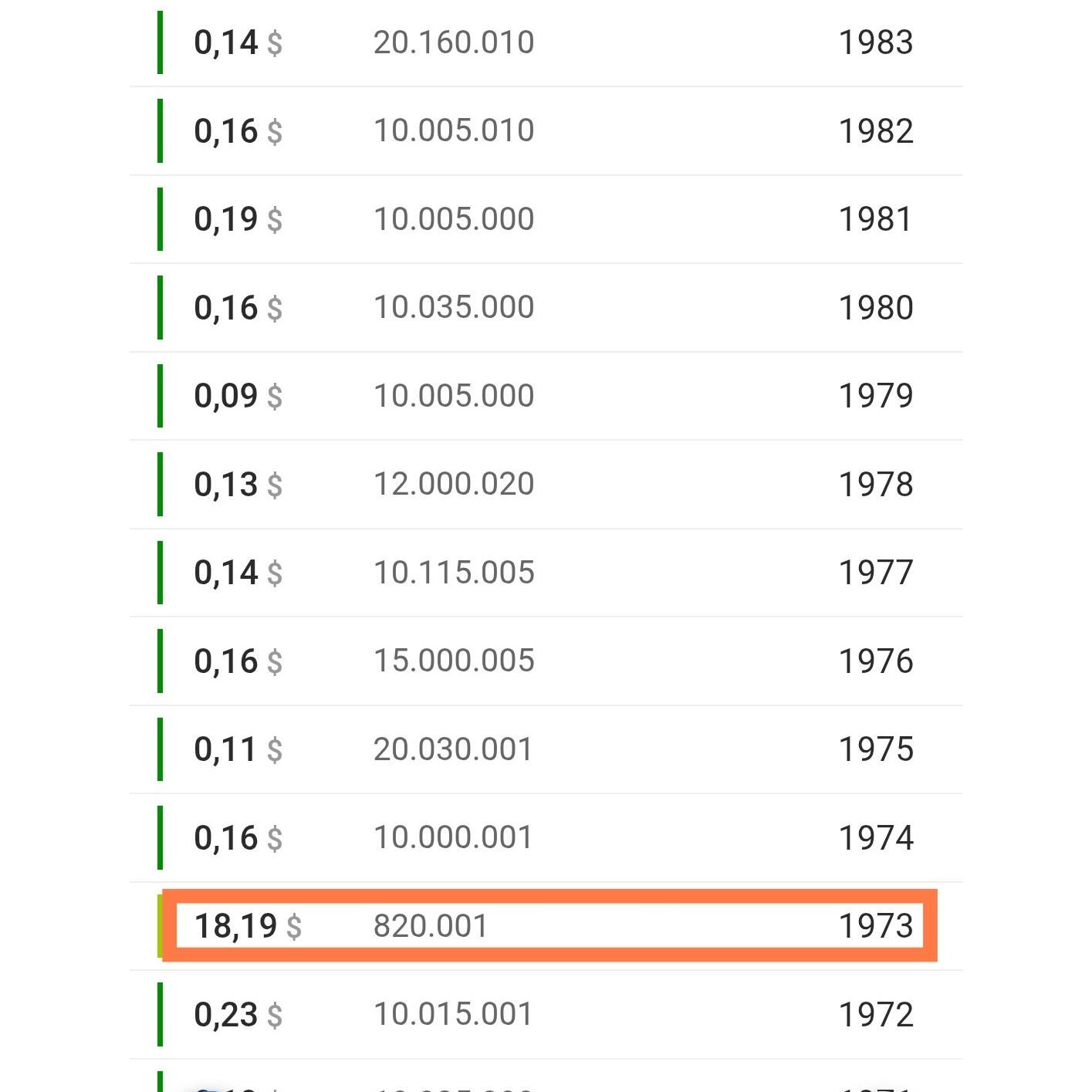This screenshot has width=1092, height=1092.
Task: Click mintage 20.160.010
Action: pyautogui.click(x=454, y=42)
